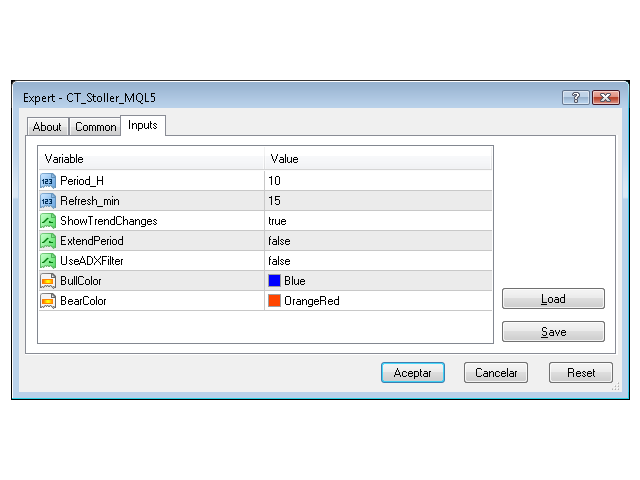Click the OrangeRed value text

[x=312, y=301]
